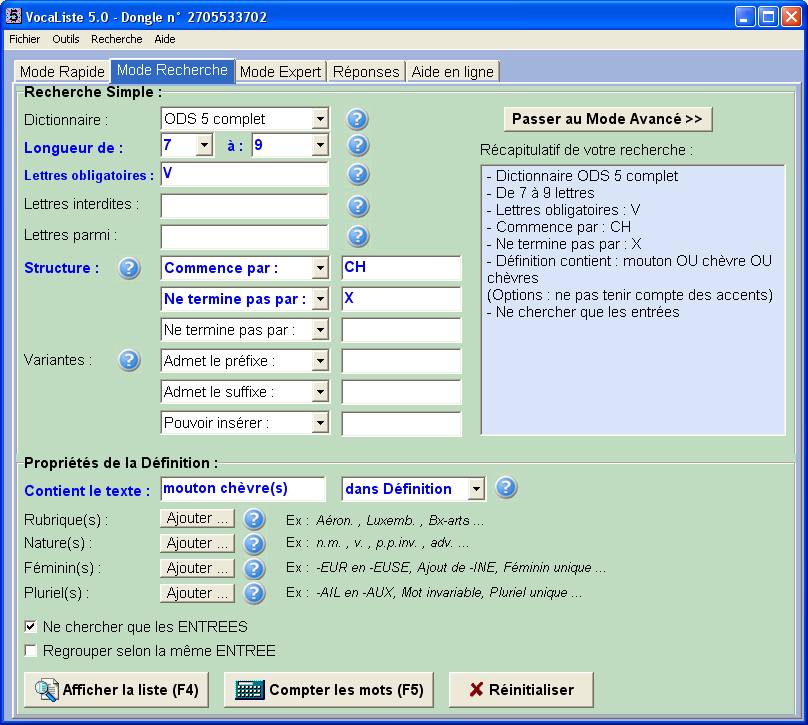
Task: Focus the Lettres obligatoires input field
Action: click(245, 175)
